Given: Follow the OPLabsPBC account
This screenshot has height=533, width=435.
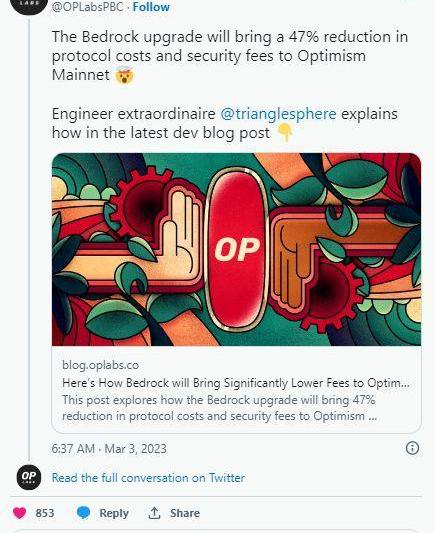Looking at the screenshot, I should point(151,7).
